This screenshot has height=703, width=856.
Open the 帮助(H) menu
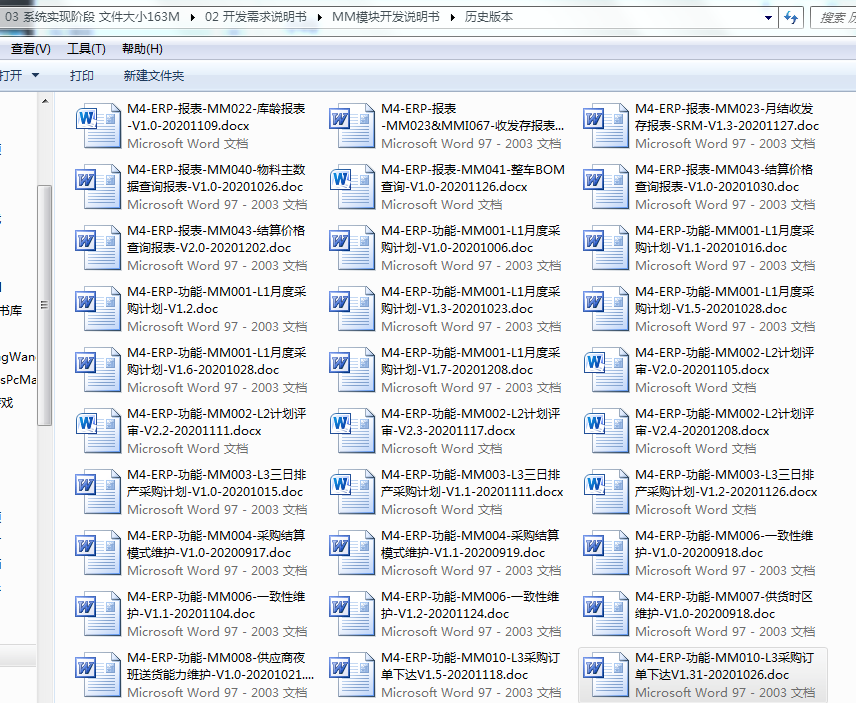142,49
